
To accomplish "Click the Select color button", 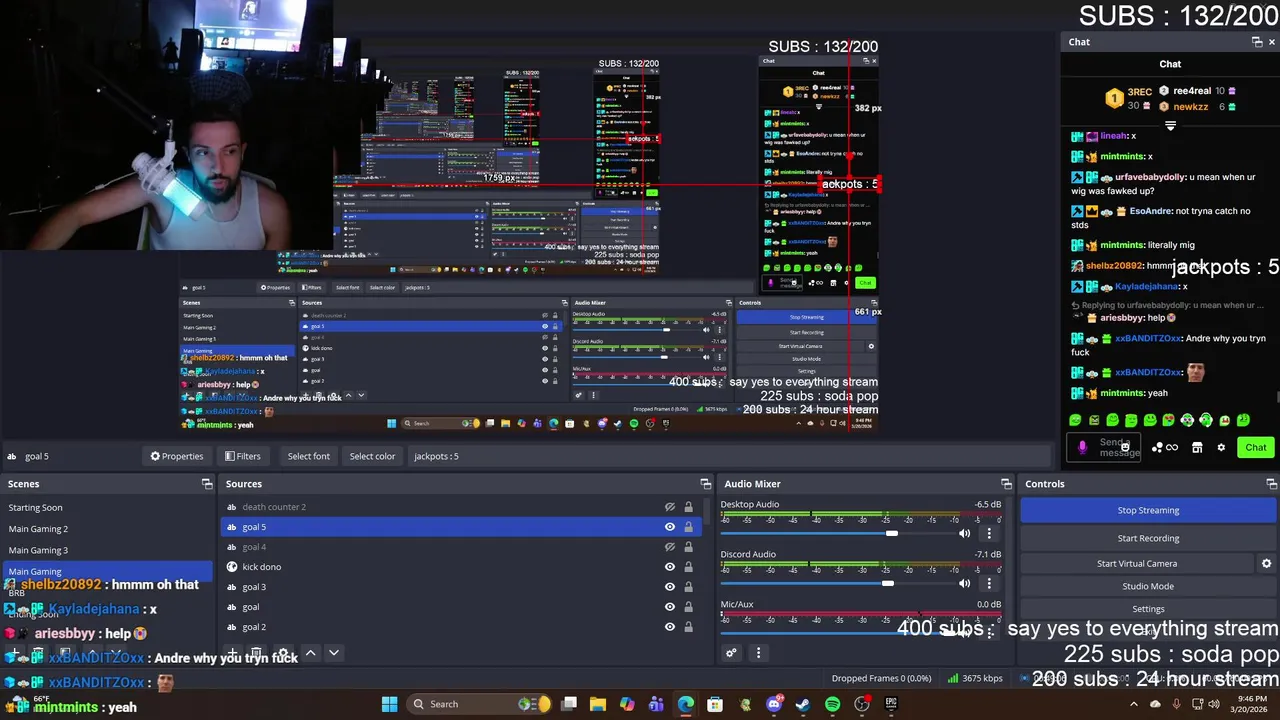I will coord(372,456).
